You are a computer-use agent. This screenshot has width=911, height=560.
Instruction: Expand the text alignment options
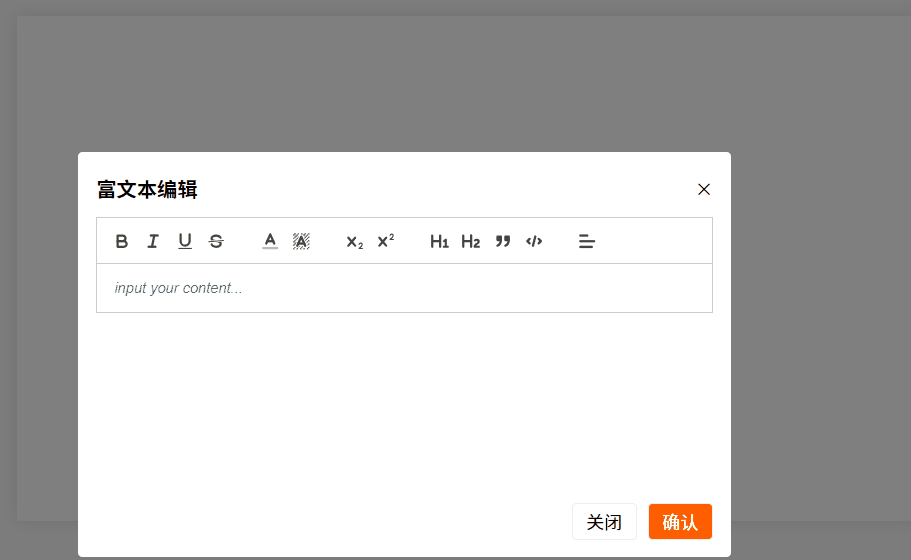point(587,241)
